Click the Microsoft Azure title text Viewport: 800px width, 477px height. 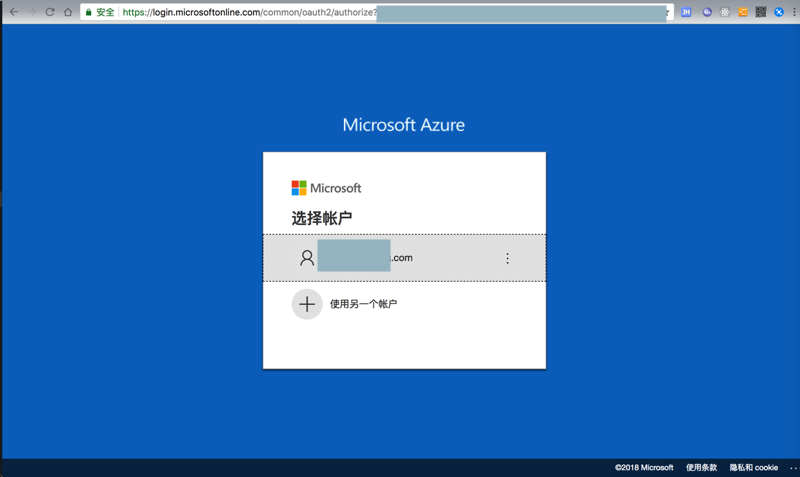point(404,125)
